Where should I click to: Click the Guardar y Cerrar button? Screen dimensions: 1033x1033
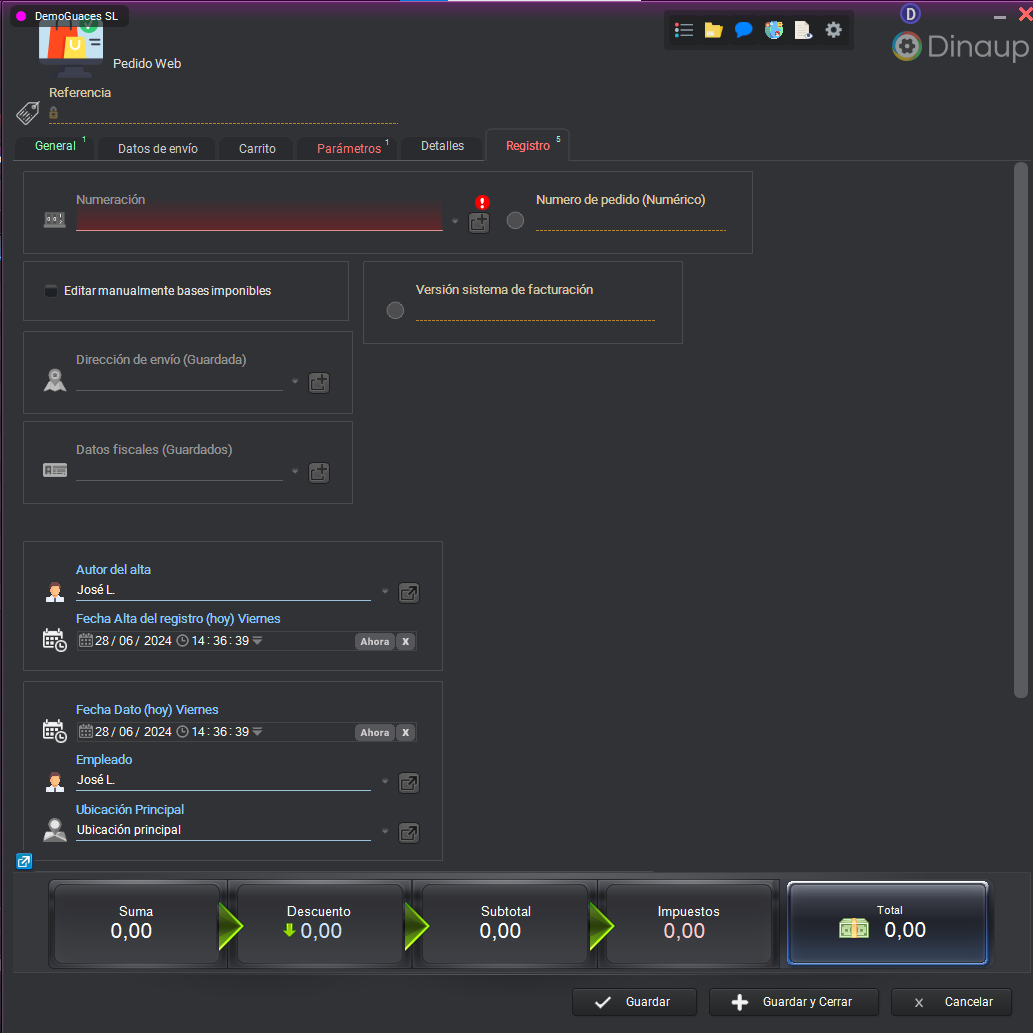pyautogui.click(x=794, y=1002)
